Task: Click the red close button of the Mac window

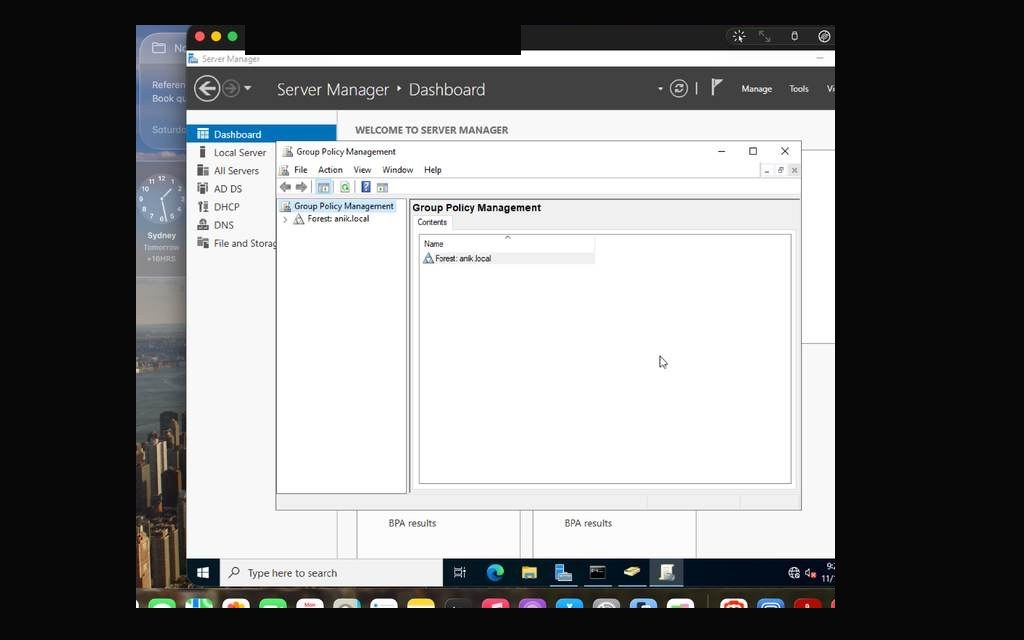Action: pos(200,37)
